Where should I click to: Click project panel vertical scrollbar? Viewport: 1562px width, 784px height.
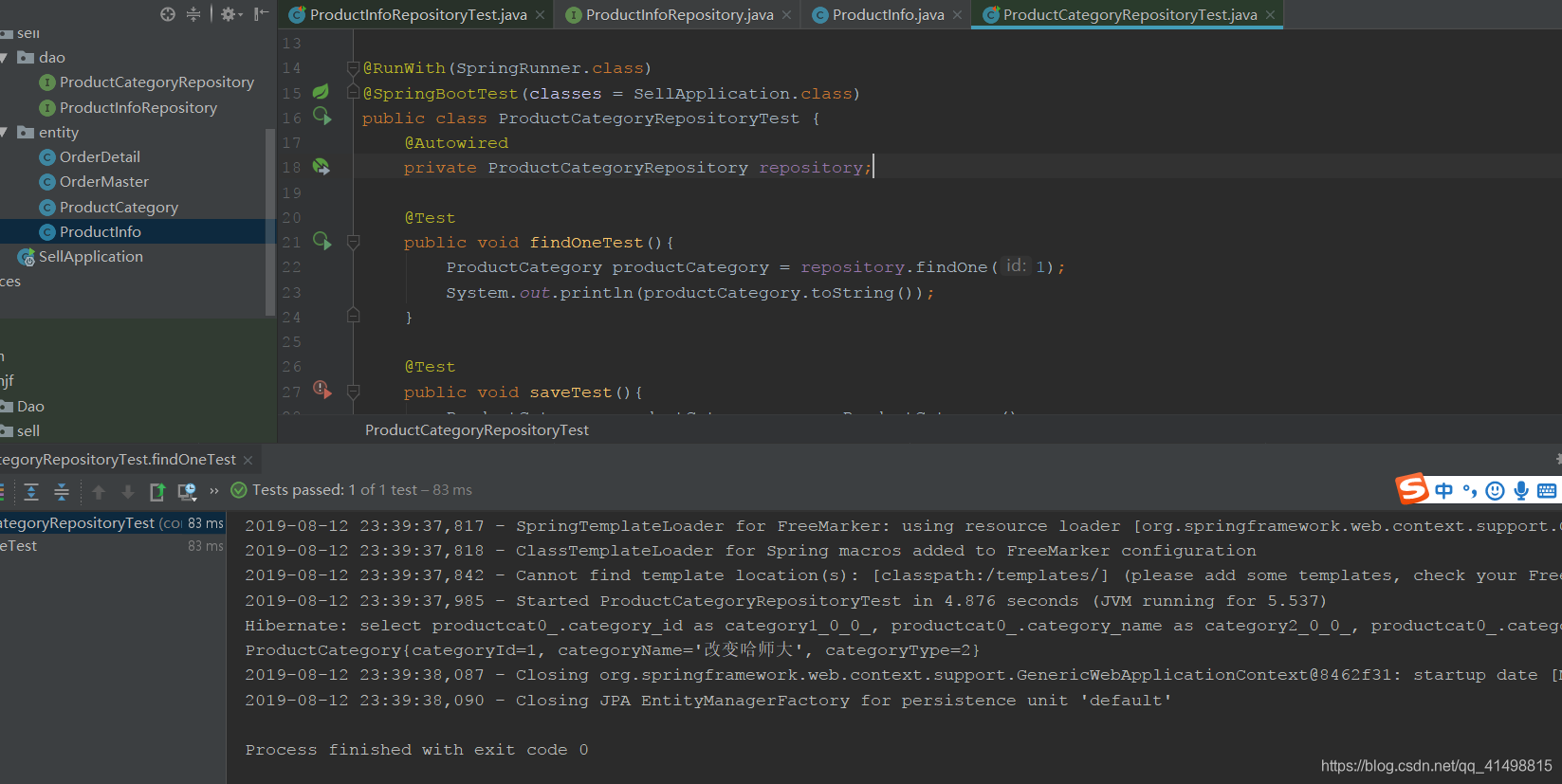pyautogui.click(x=270, y=223)
